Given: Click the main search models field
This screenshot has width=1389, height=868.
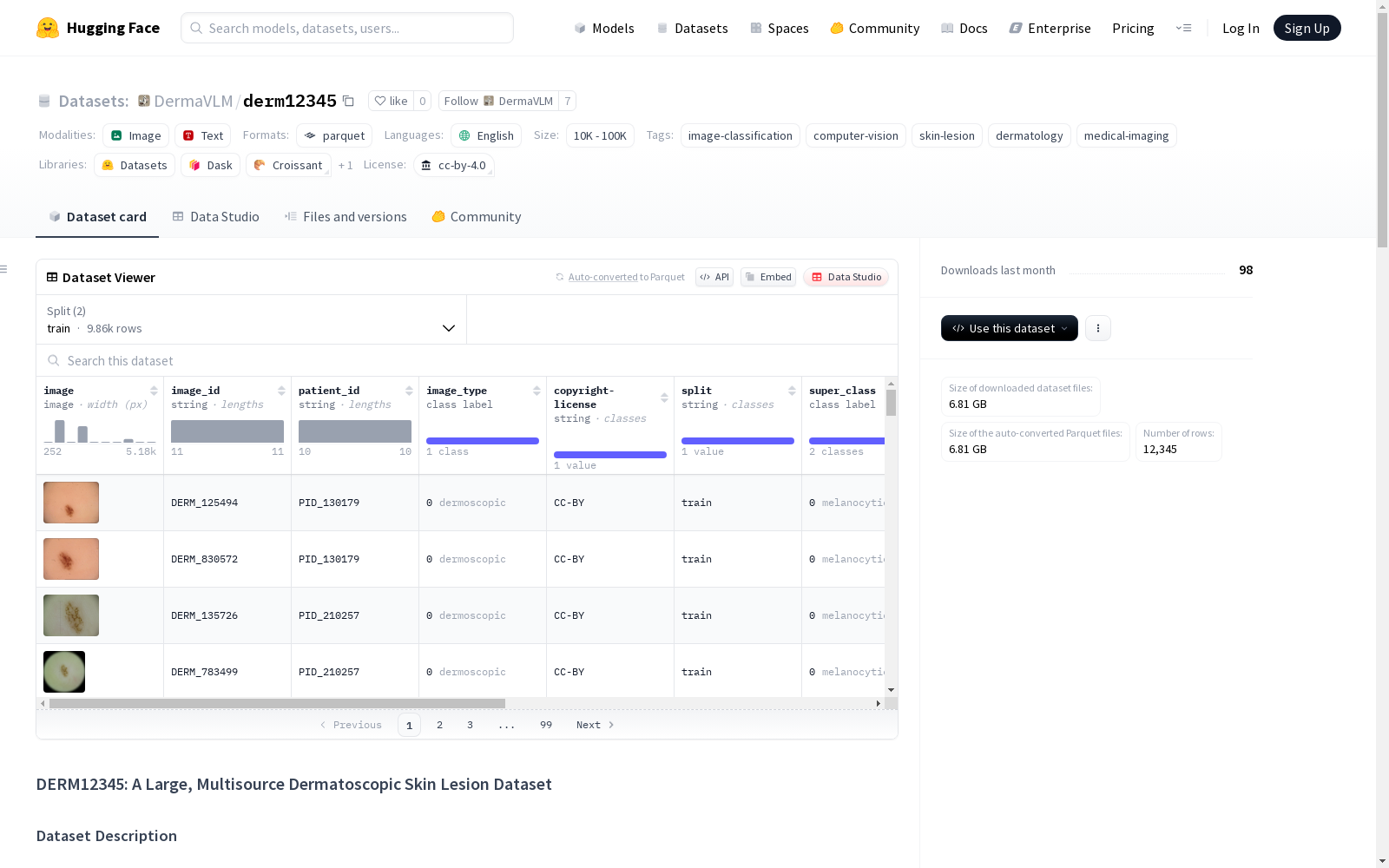Looking at the screenshot, I should 347,28.
